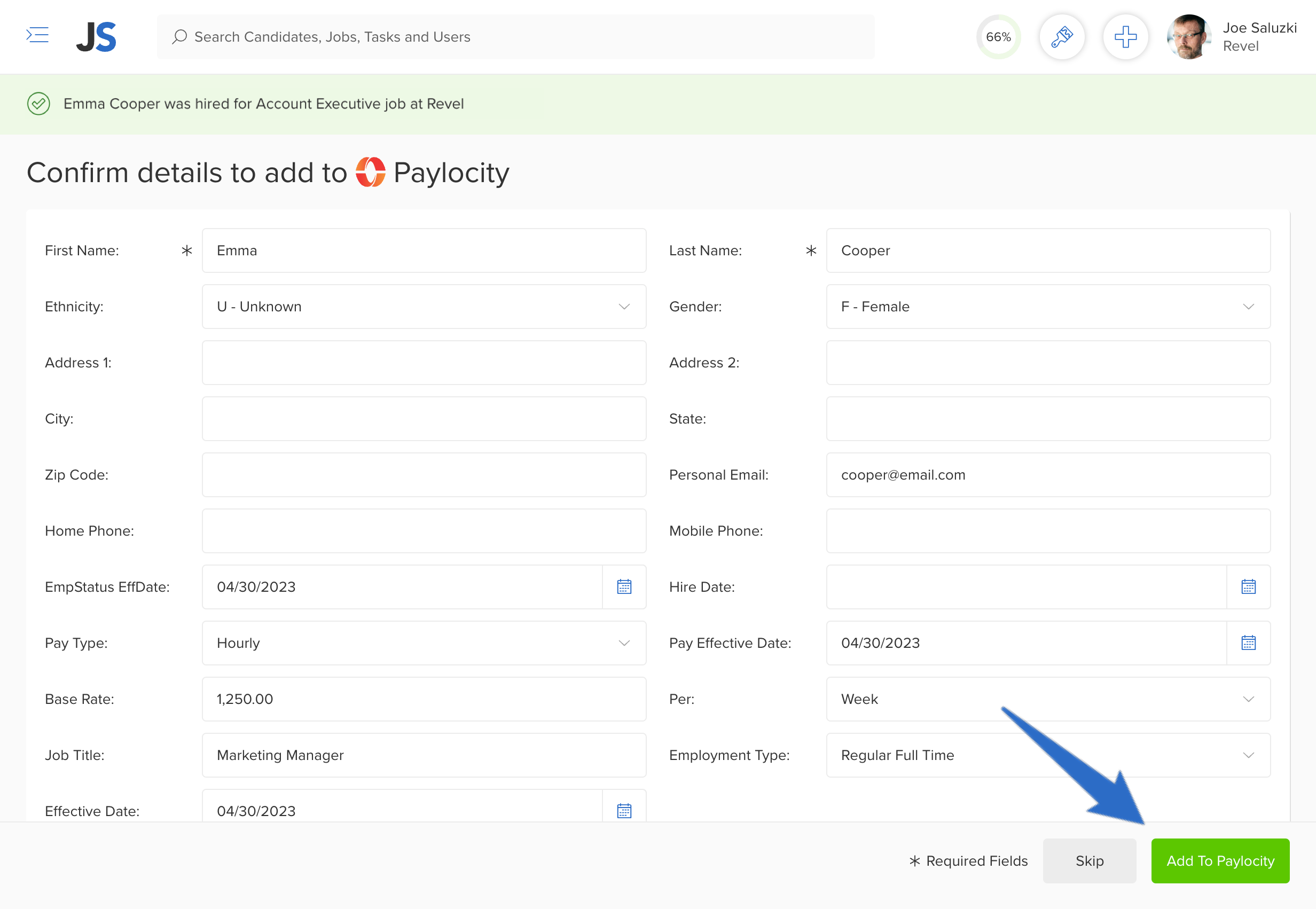Image resolution: width=1316 pixels, height=909 pixels.
Task: Click the Emma Cooper hired notification text
Action: point(264,104)
